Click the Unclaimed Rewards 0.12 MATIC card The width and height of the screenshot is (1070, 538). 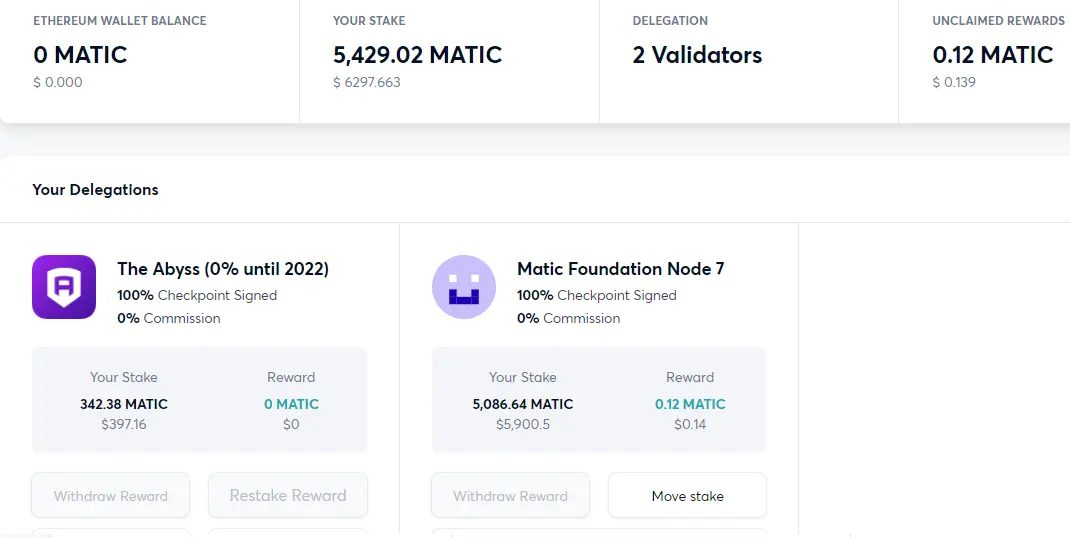(984, 61)
